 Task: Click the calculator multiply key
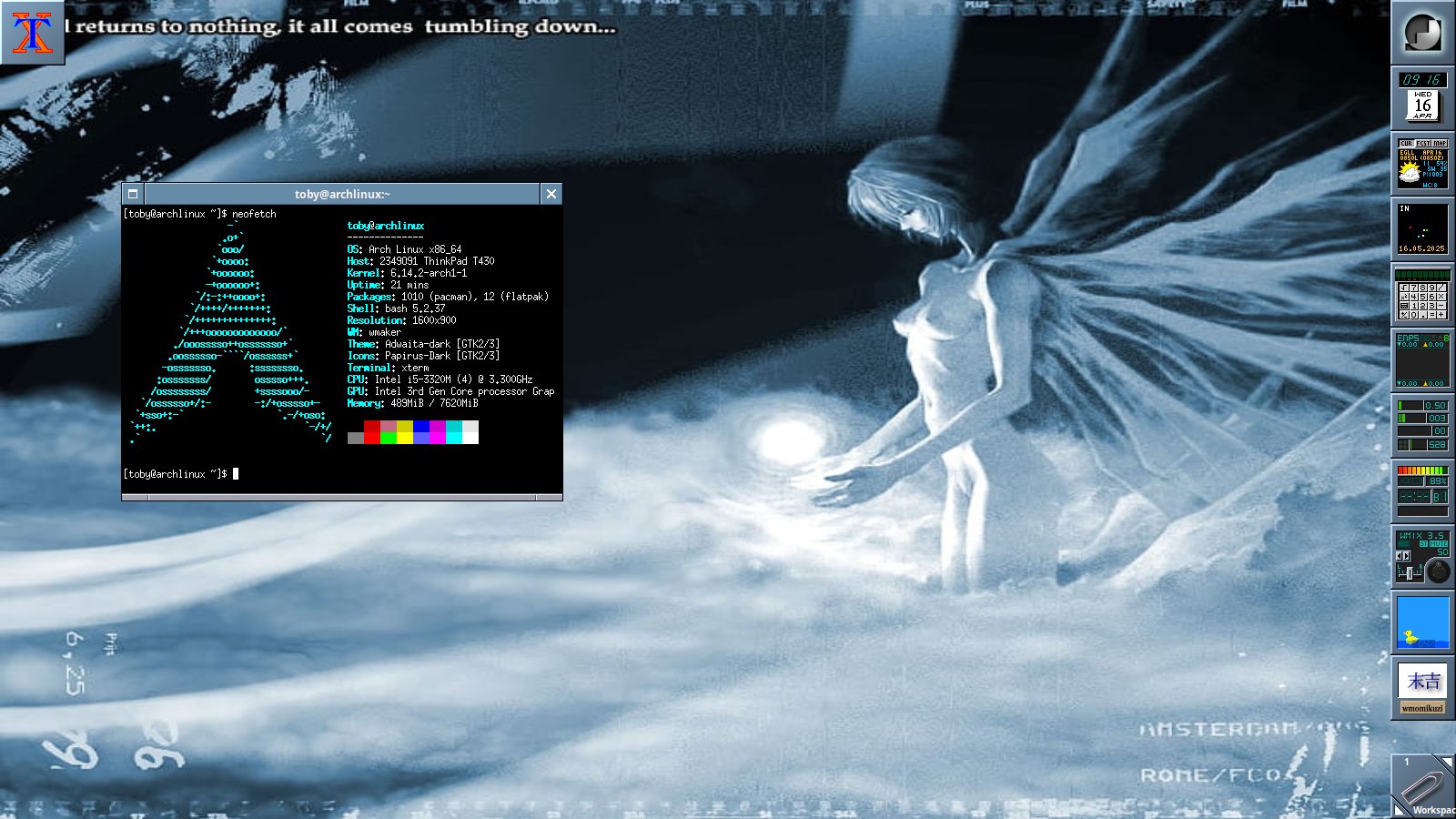point(1441,297)
